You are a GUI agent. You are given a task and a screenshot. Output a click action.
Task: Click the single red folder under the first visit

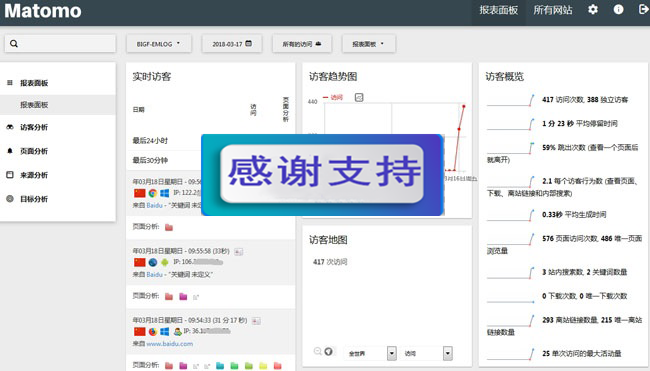pos(169,227)
